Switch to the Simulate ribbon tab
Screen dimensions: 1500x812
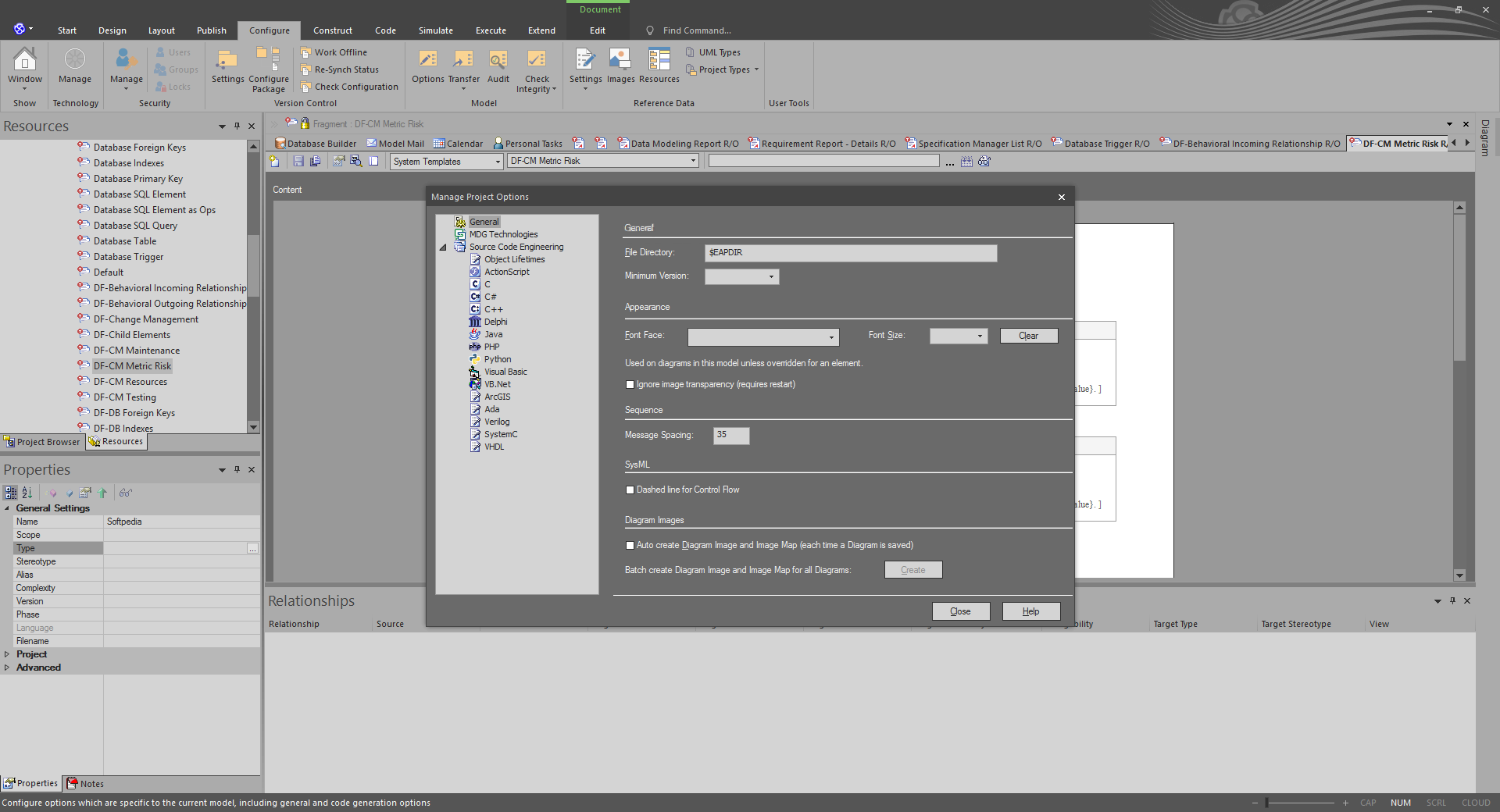[x=435, y=30]
